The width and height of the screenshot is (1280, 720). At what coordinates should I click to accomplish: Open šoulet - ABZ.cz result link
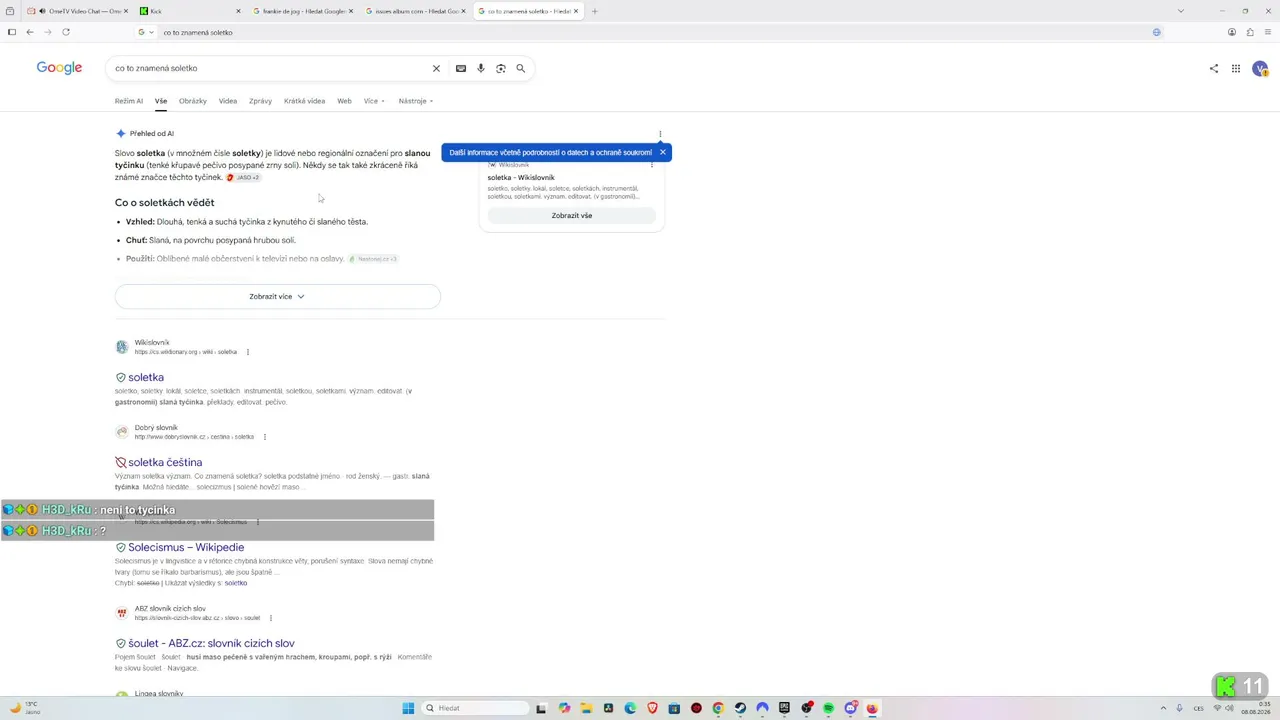tap(211, 643)
